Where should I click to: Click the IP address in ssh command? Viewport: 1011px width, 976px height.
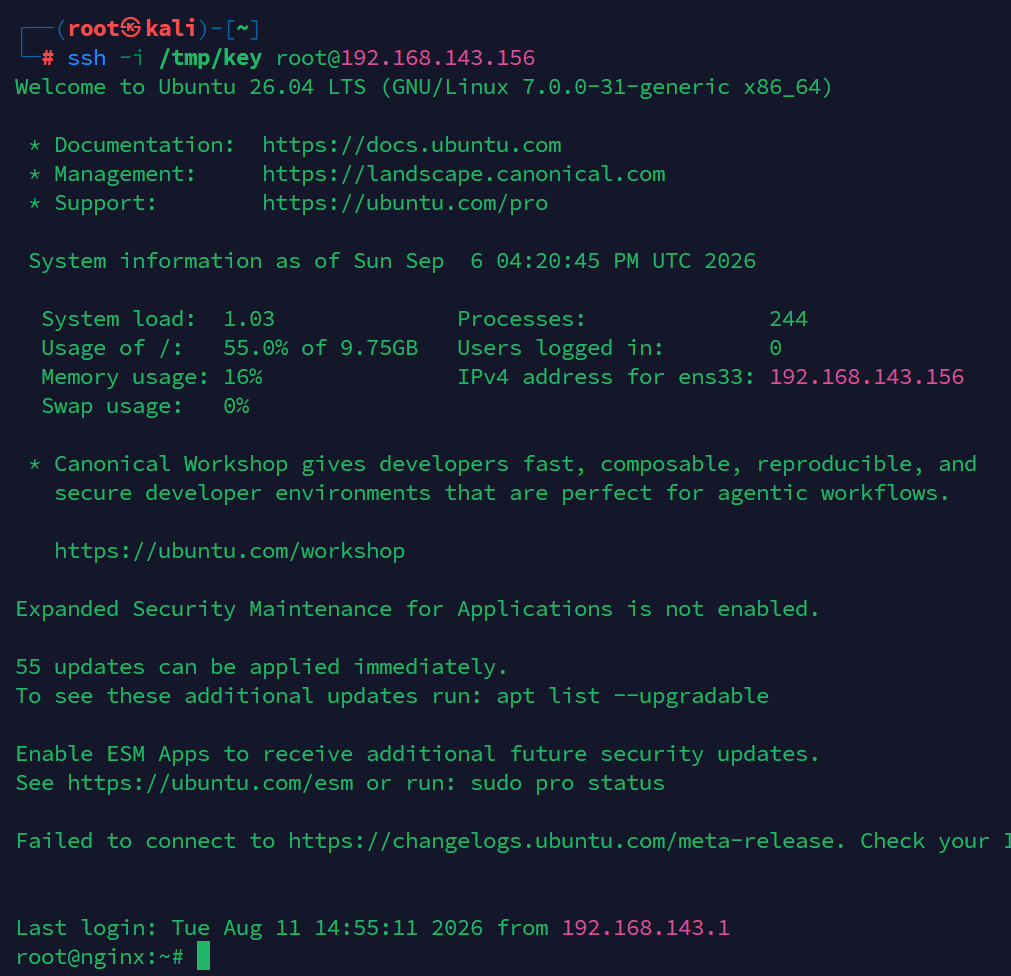(x=438, y=58)
